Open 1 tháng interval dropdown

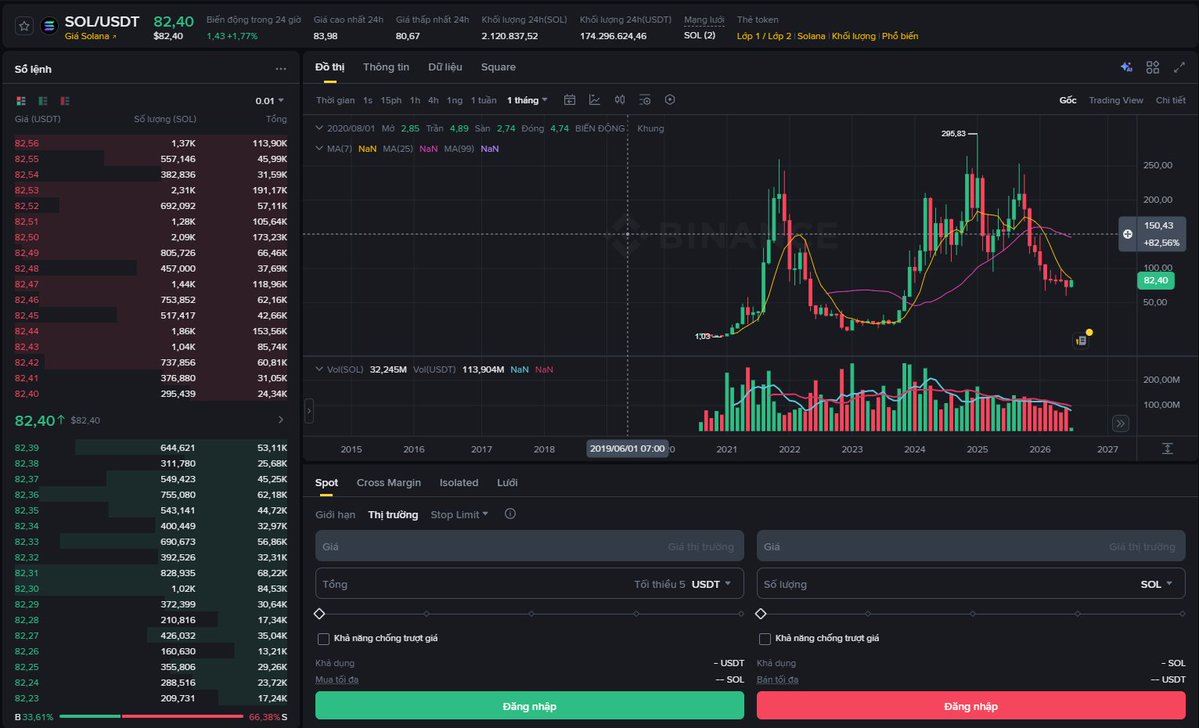[x=527, y=100]
